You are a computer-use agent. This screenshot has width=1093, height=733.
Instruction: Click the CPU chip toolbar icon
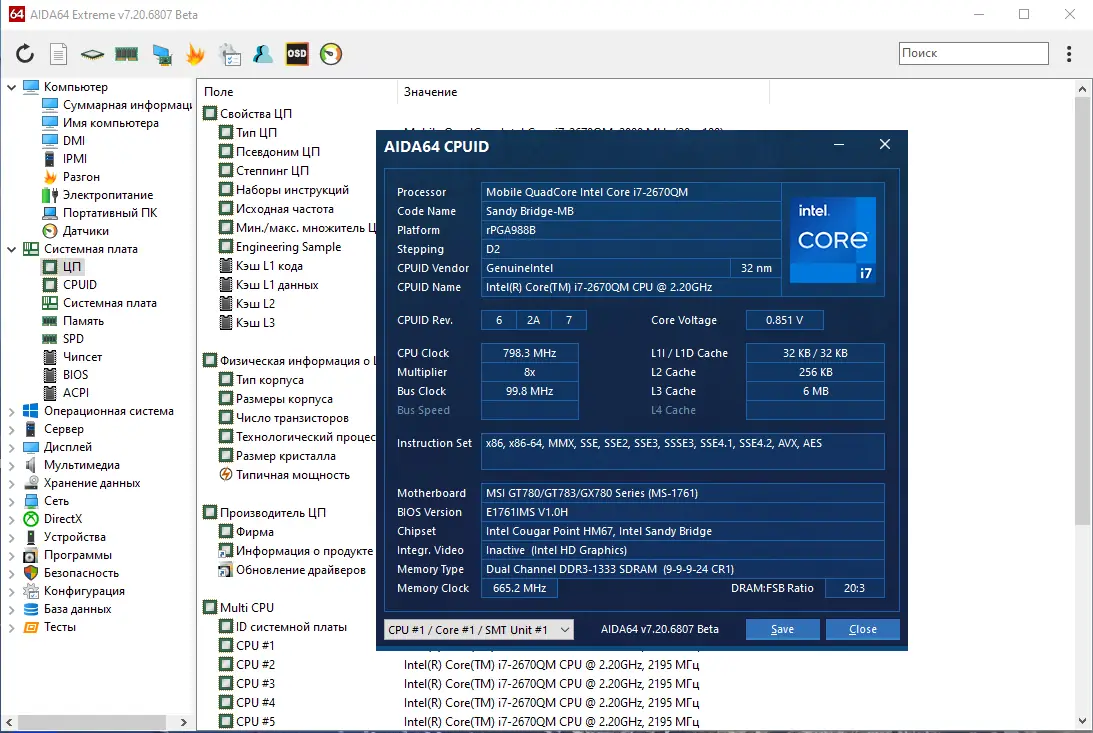(x=93, y=54)
